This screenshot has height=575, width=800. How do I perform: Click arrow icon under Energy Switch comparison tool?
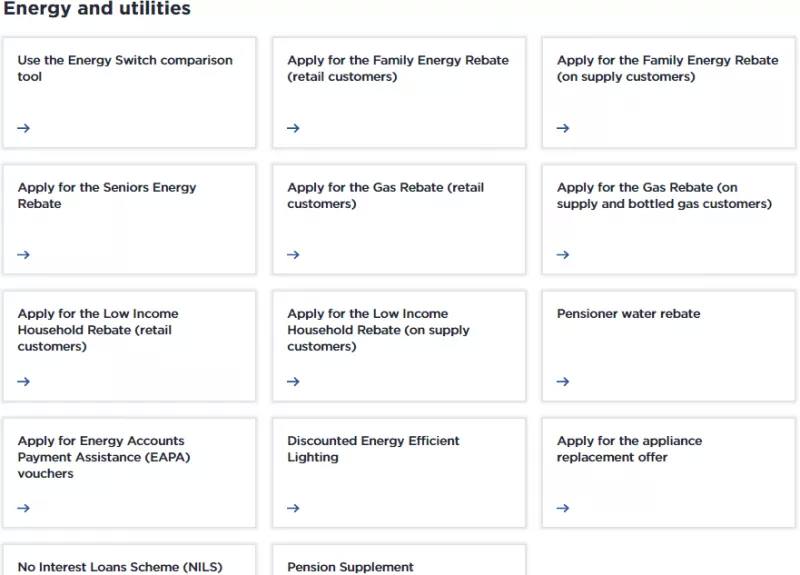(x=23, y=128)
